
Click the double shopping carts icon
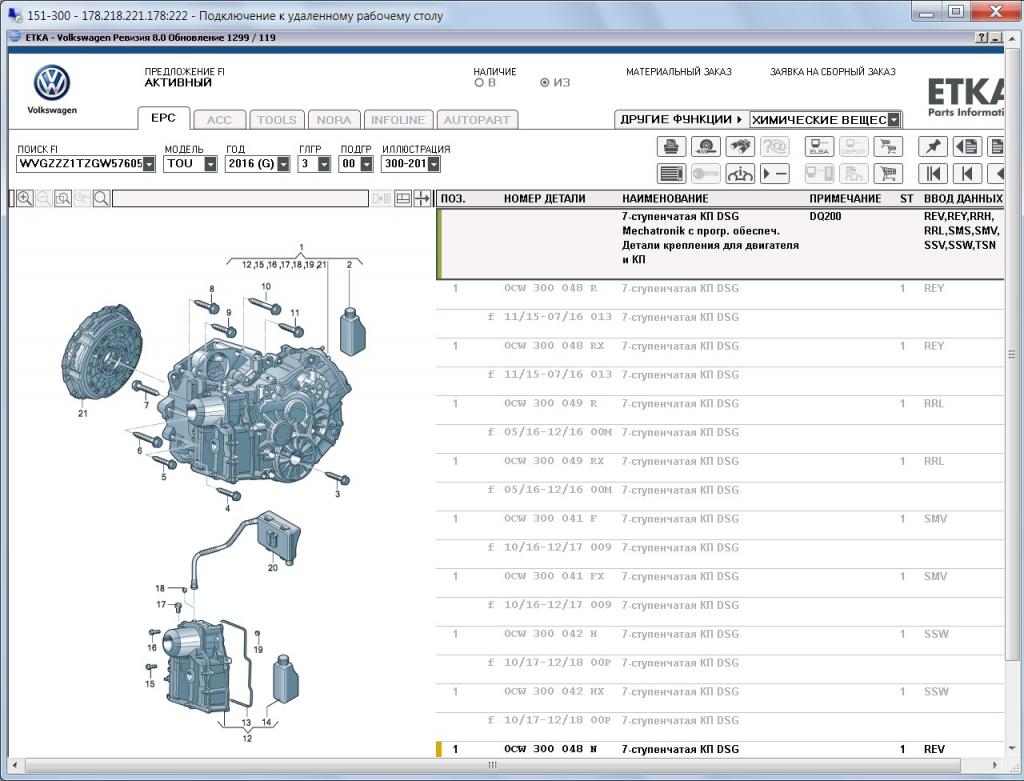(x=888, y=146)
